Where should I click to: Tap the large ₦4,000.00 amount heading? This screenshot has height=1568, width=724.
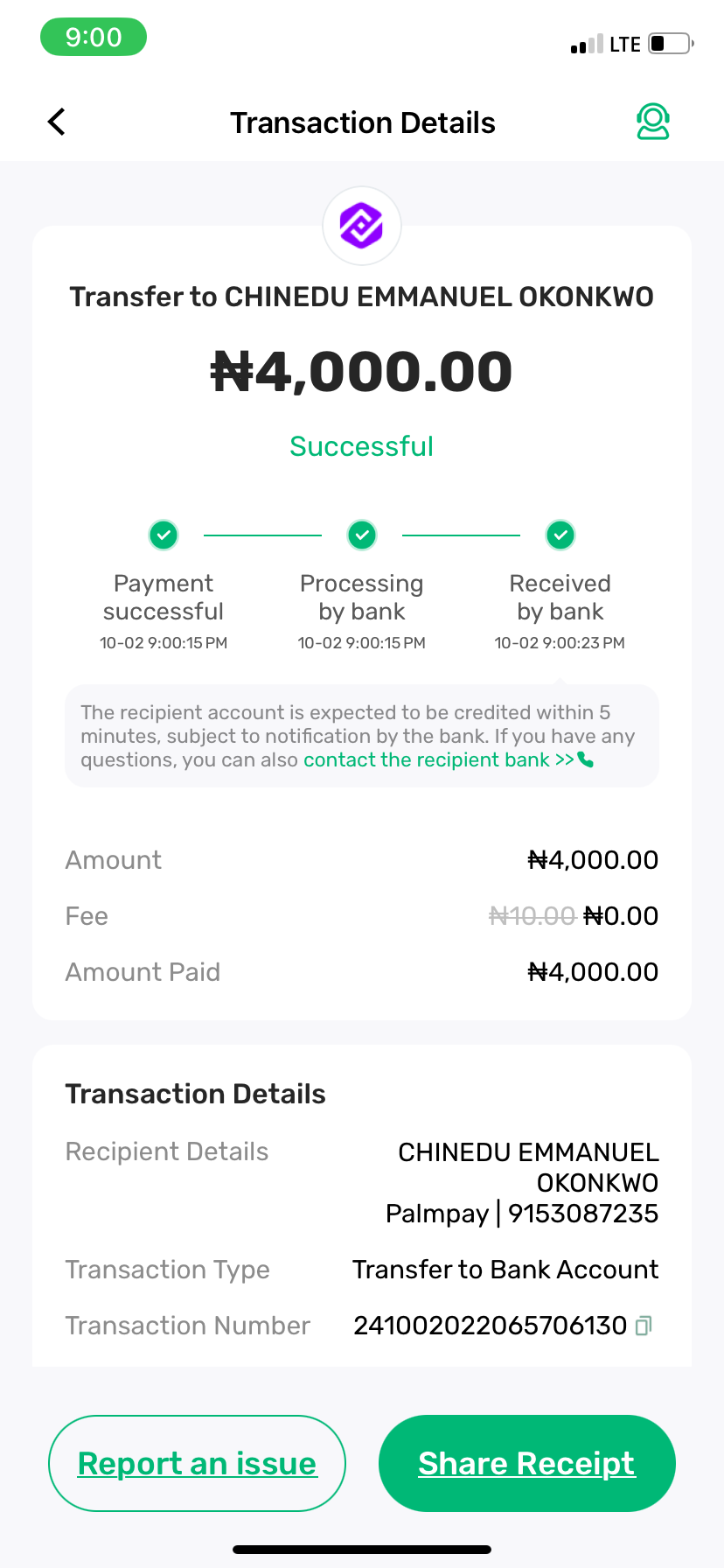pos(362,372)
